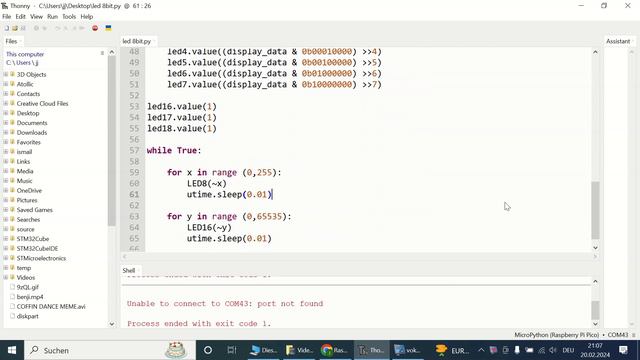Viewport: 640px width, 360px height.
Task: Open Task View on the taskbar
Action: point(231,350)
